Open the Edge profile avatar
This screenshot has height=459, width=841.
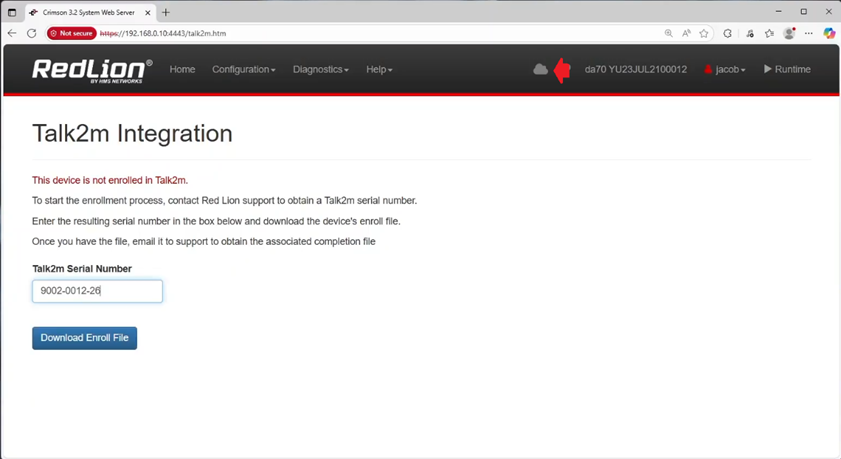[x=789, y=33]
